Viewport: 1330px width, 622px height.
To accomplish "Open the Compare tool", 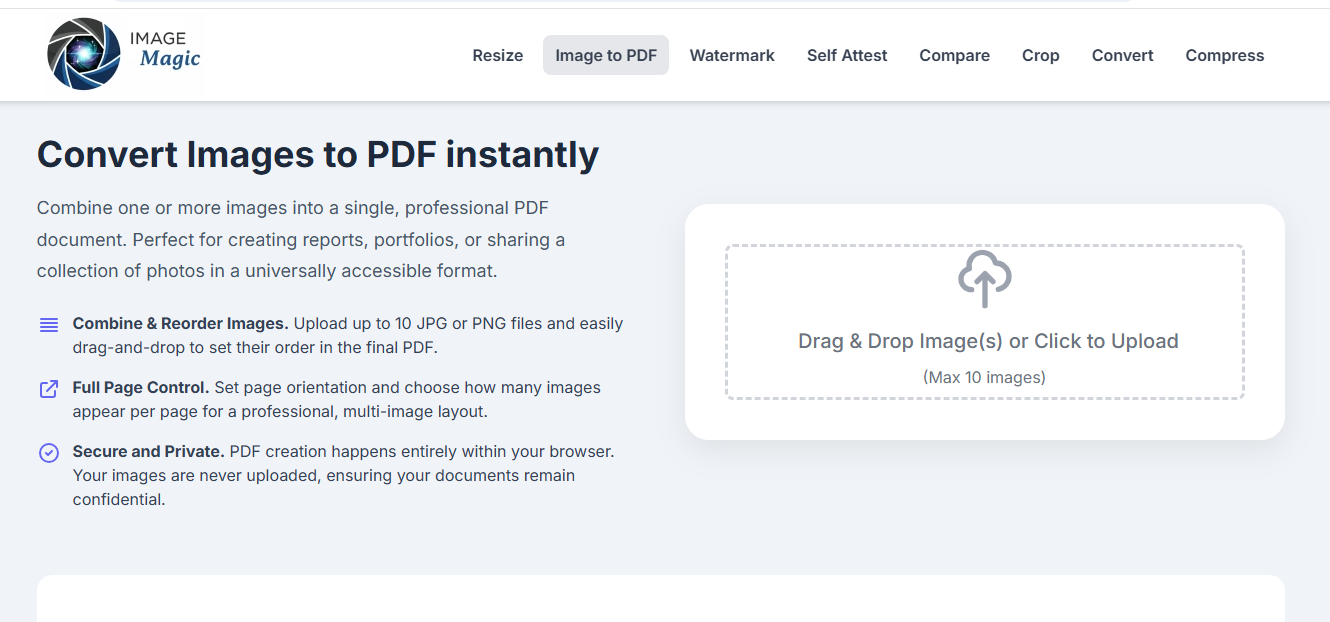I will click(x=953, y=55).
